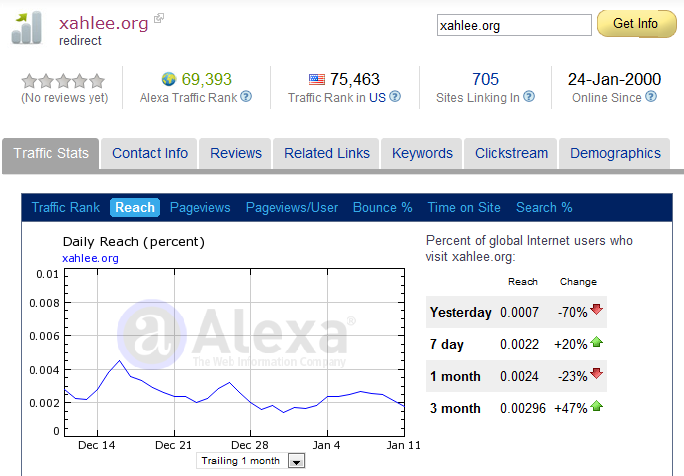Viewport: 684px width, 476px height.
Task: Click the 705 sites linking in link
Action: [485, 79]
